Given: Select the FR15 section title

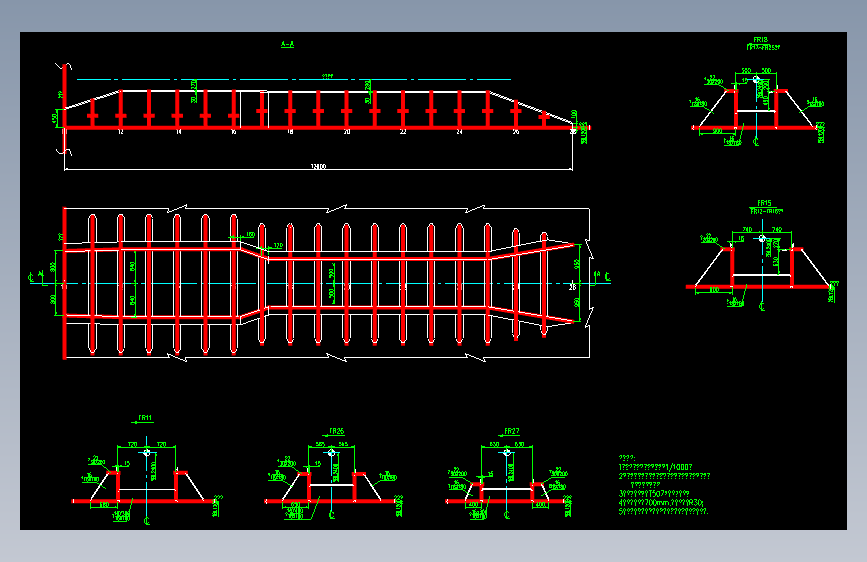Looking at the screenshot, I should click(764, 203).
